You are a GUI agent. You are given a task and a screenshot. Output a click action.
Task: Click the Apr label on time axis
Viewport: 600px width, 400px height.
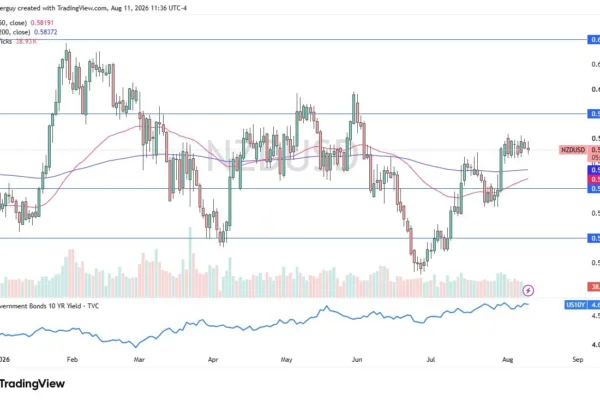point(213,359)
